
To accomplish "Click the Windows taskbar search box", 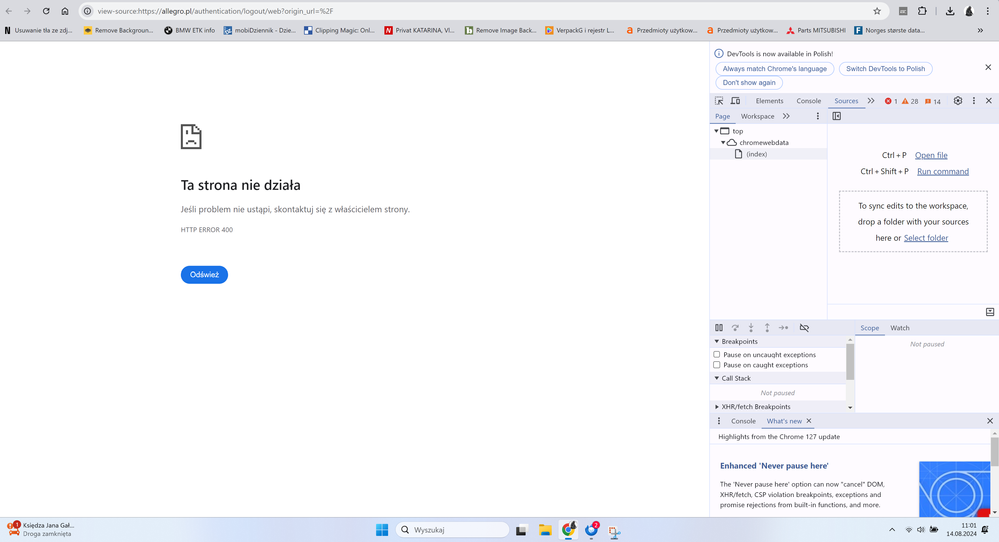I will pos(452,530).
